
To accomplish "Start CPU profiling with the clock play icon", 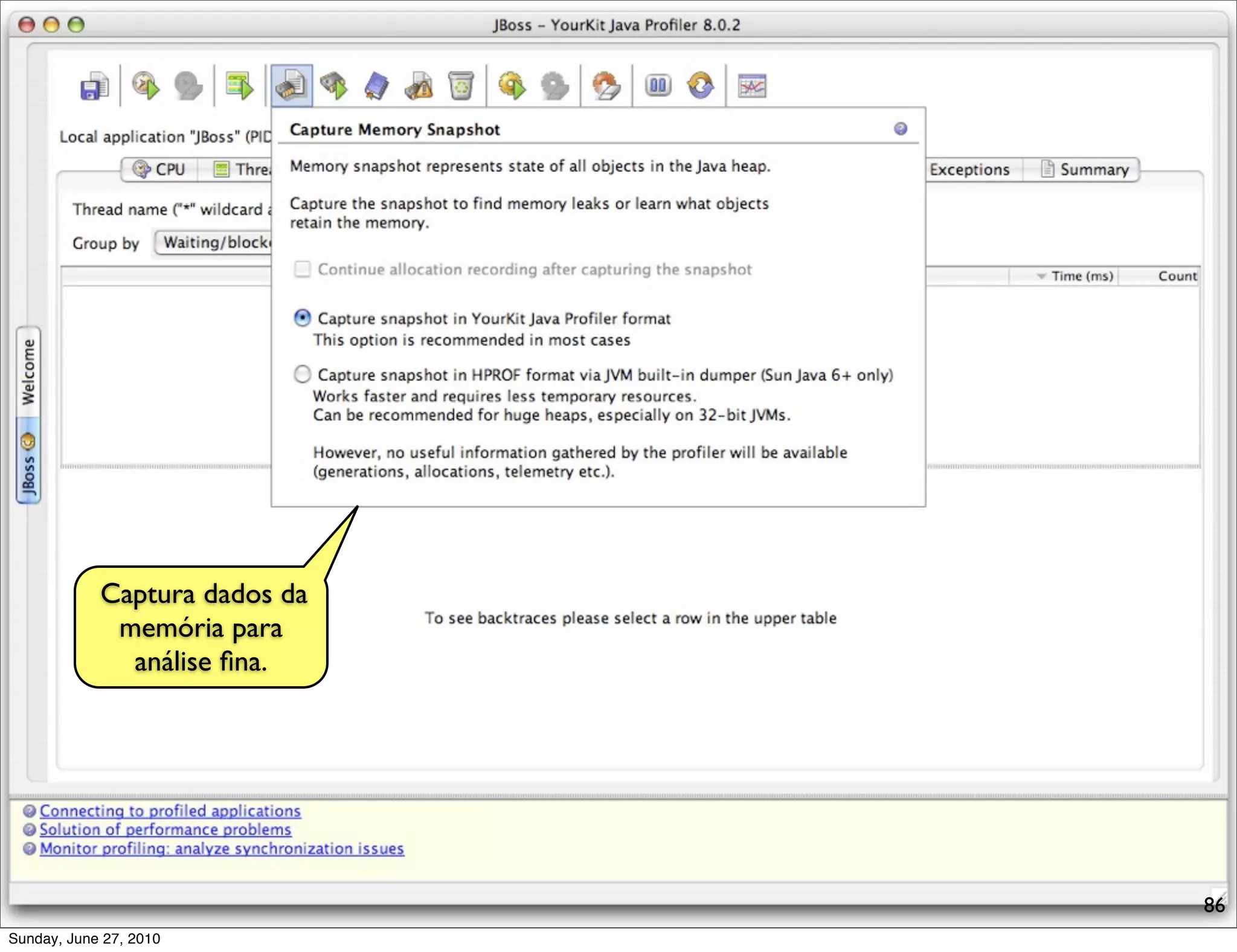I will pos(146,86).
